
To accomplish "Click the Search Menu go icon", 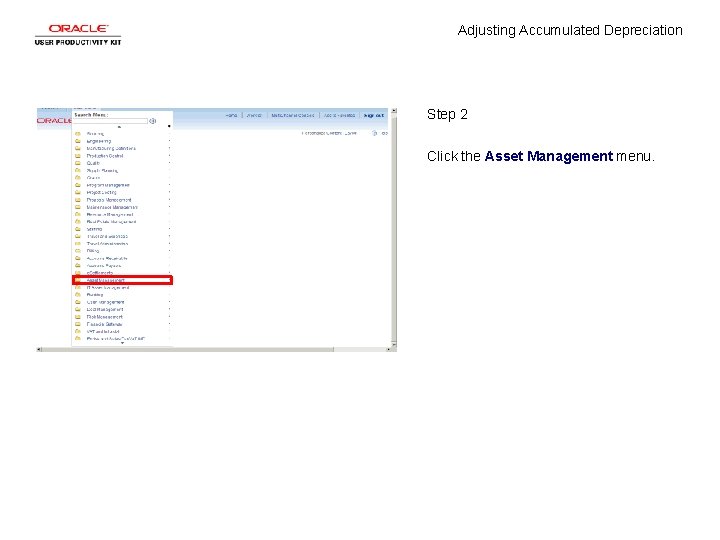I will pyautogui.click(x=152, y=121).
